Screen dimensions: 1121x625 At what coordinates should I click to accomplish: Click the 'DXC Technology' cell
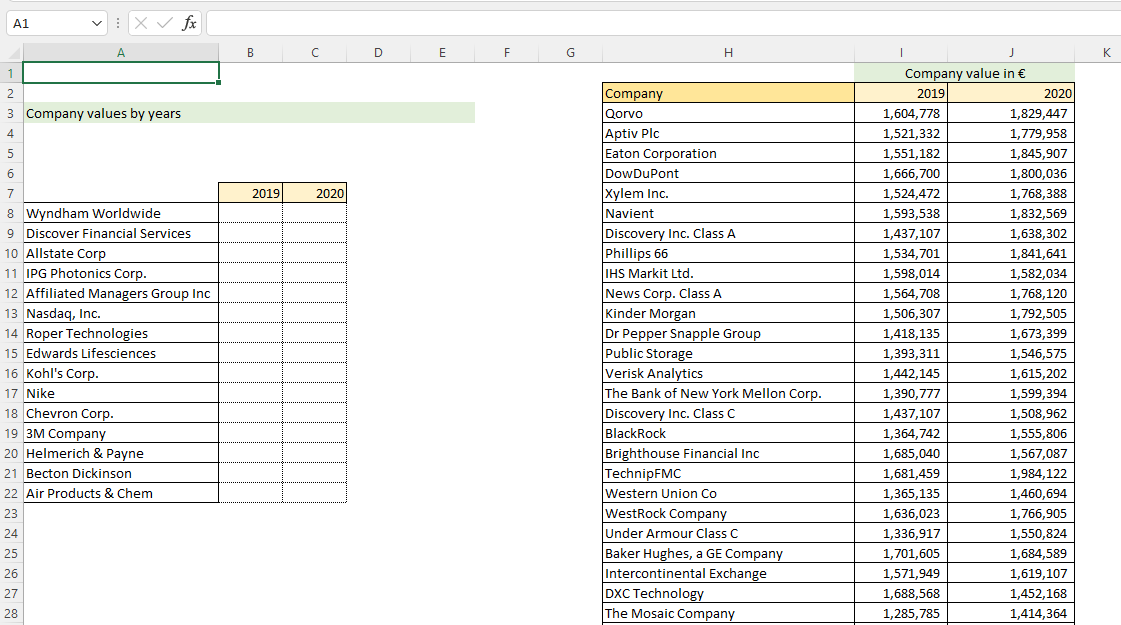[728, 594]
